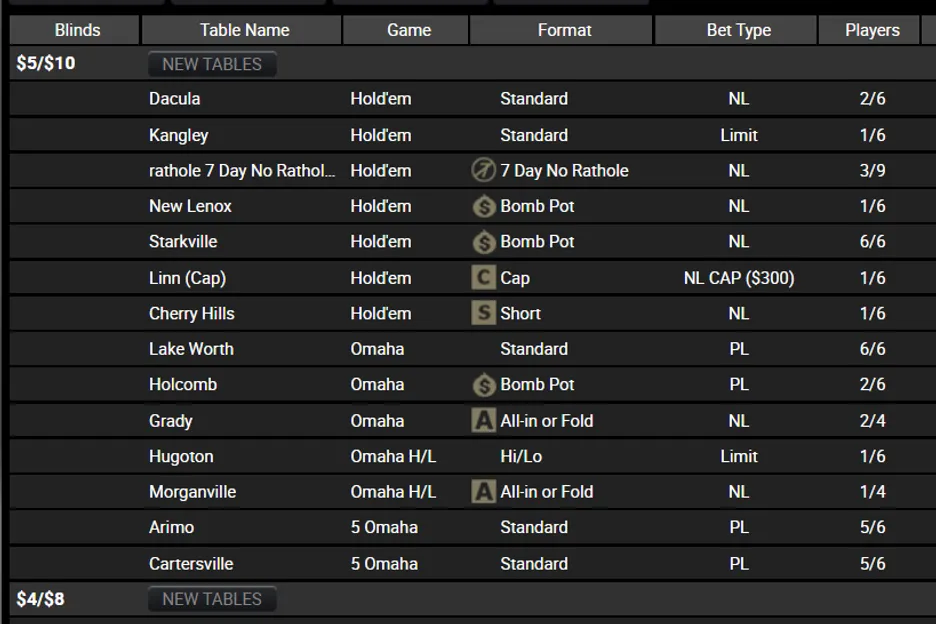Click the Blinds column header
936x624 pixels.
(76, 30)
